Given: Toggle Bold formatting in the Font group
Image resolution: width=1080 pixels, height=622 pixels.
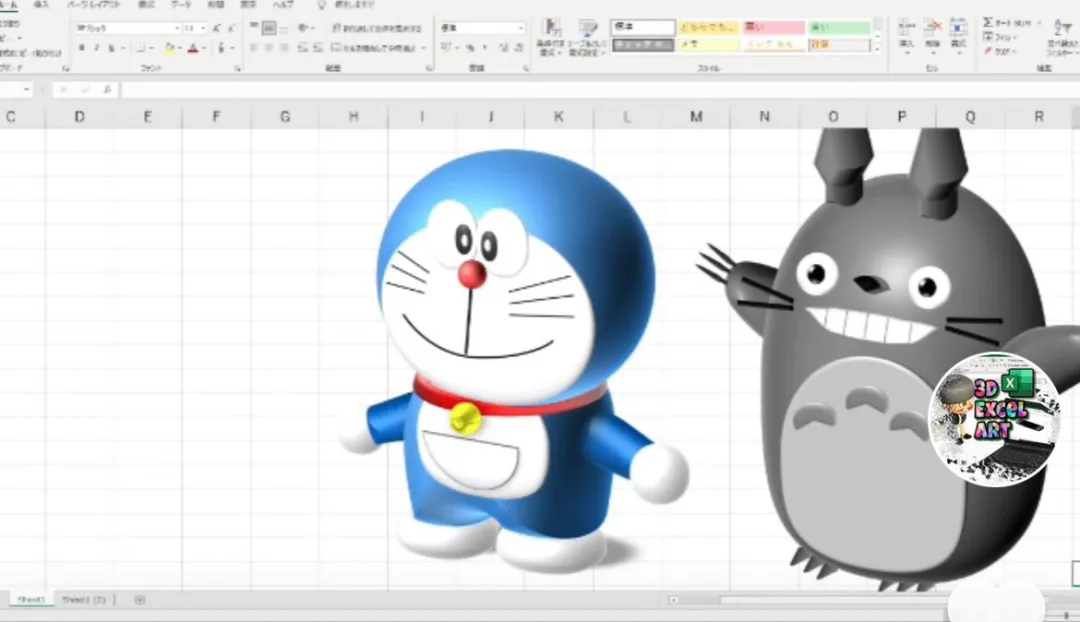Looking at the screenshot, I should [81, 48].
